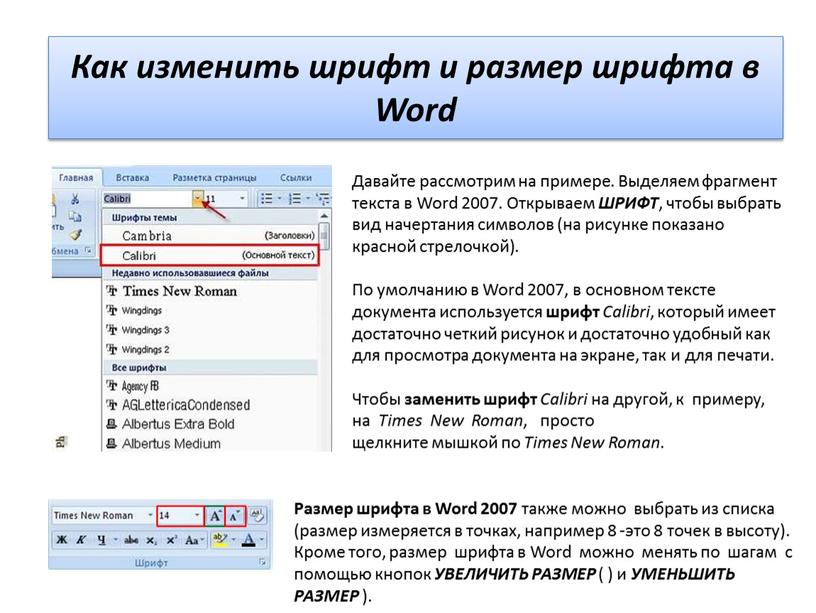Open the Calibri font name dropdown arrow
Screen dimensions: 816x613
tap(199, 198)
